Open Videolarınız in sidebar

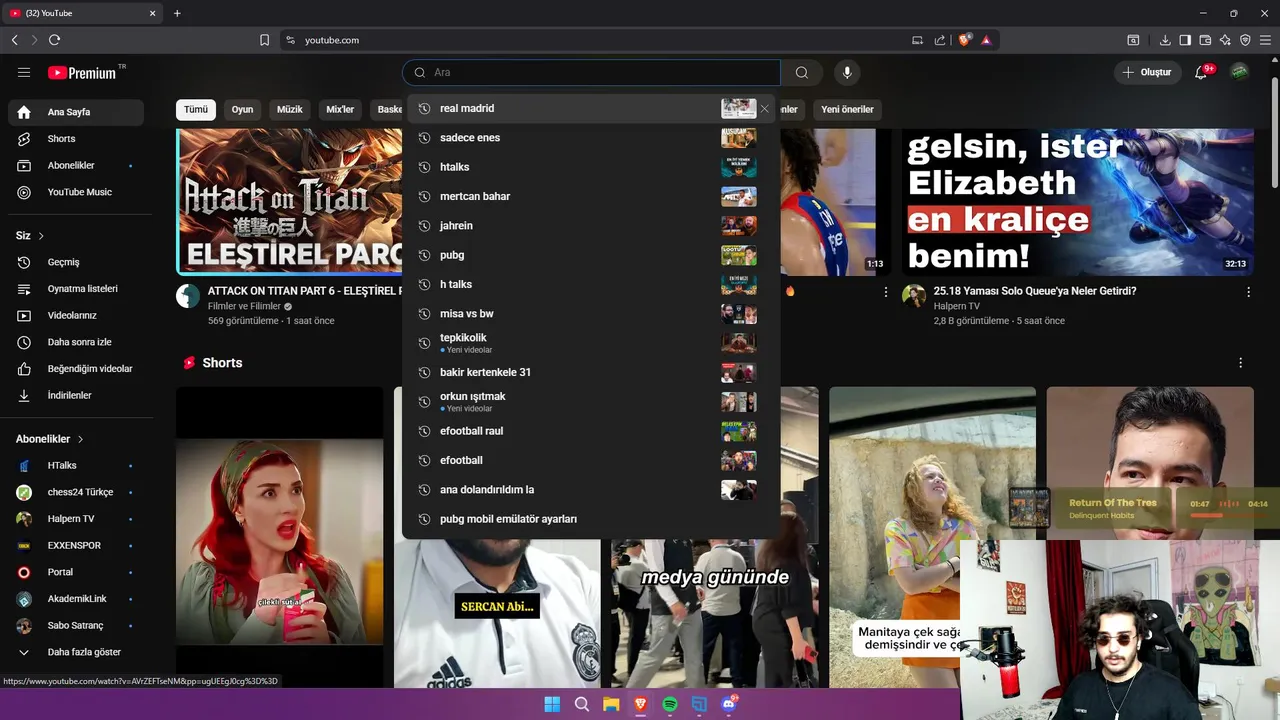pos(76,315)
